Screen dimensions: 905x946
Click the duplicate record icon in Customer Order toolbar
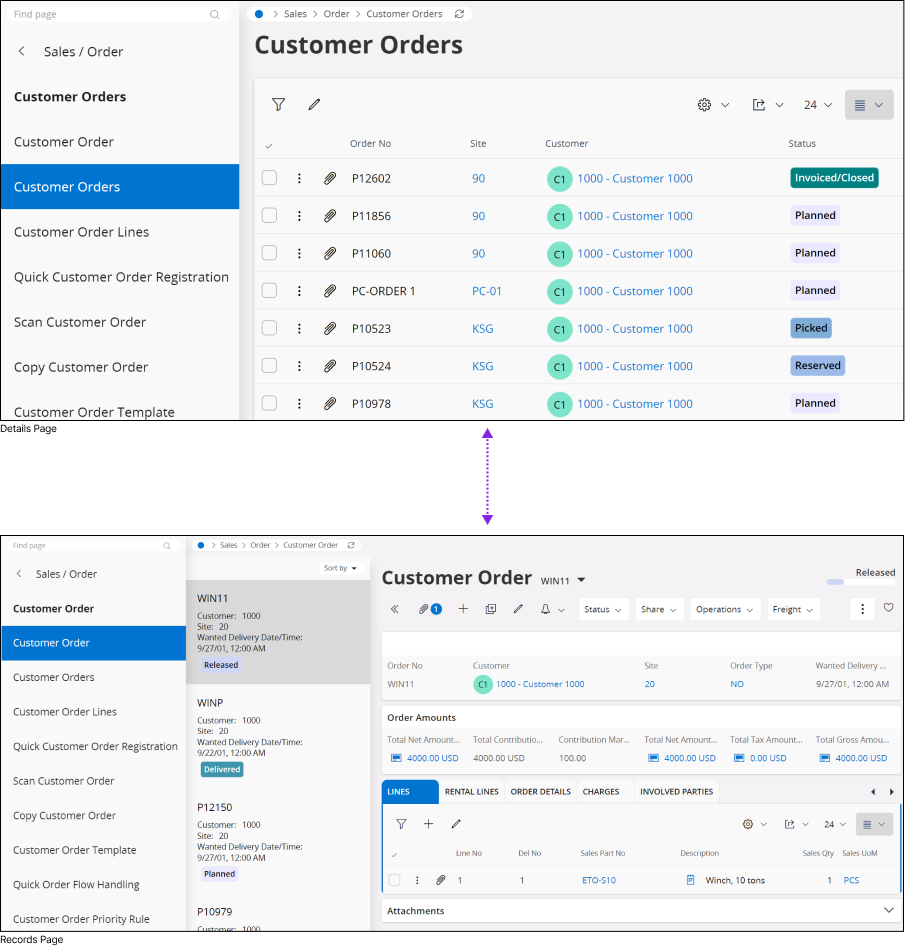tap(491, 609)
